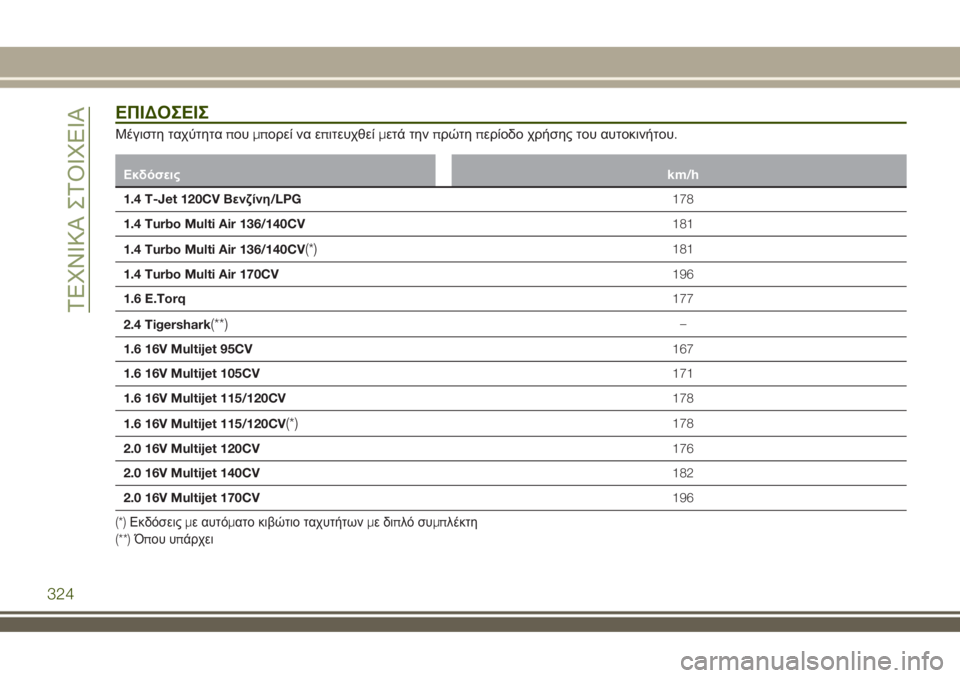Click speed 181 for Multi Air 136/140CV(*)

pos(683,249)
